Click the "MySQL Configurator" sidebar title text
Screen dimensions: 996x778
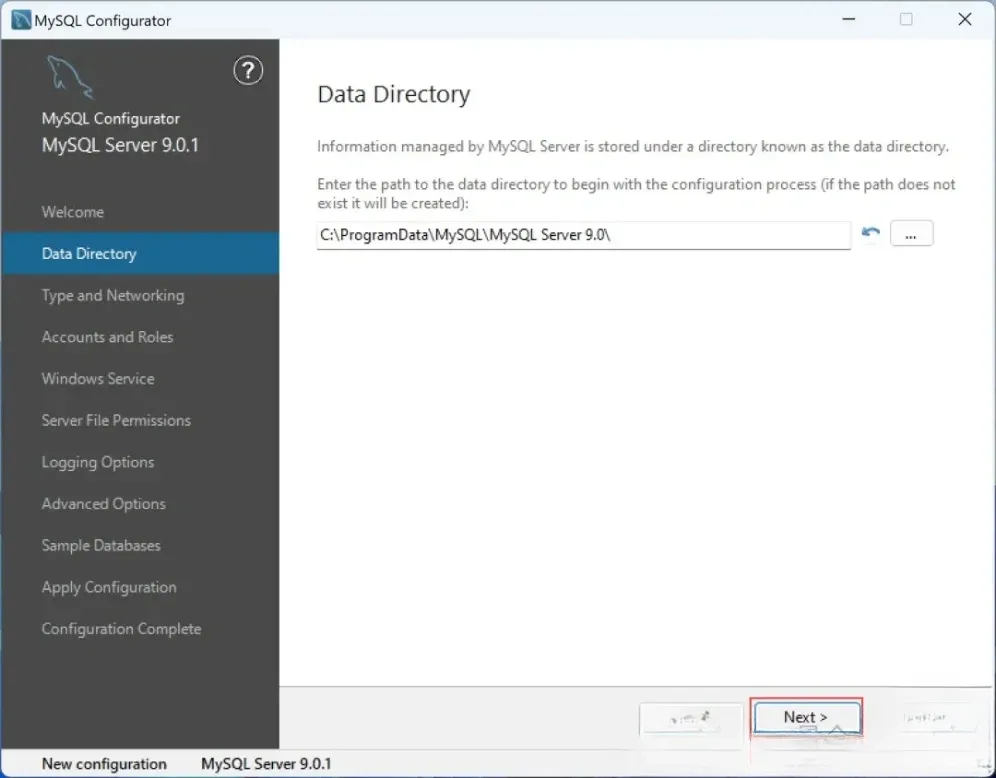[x=111, y=119]
